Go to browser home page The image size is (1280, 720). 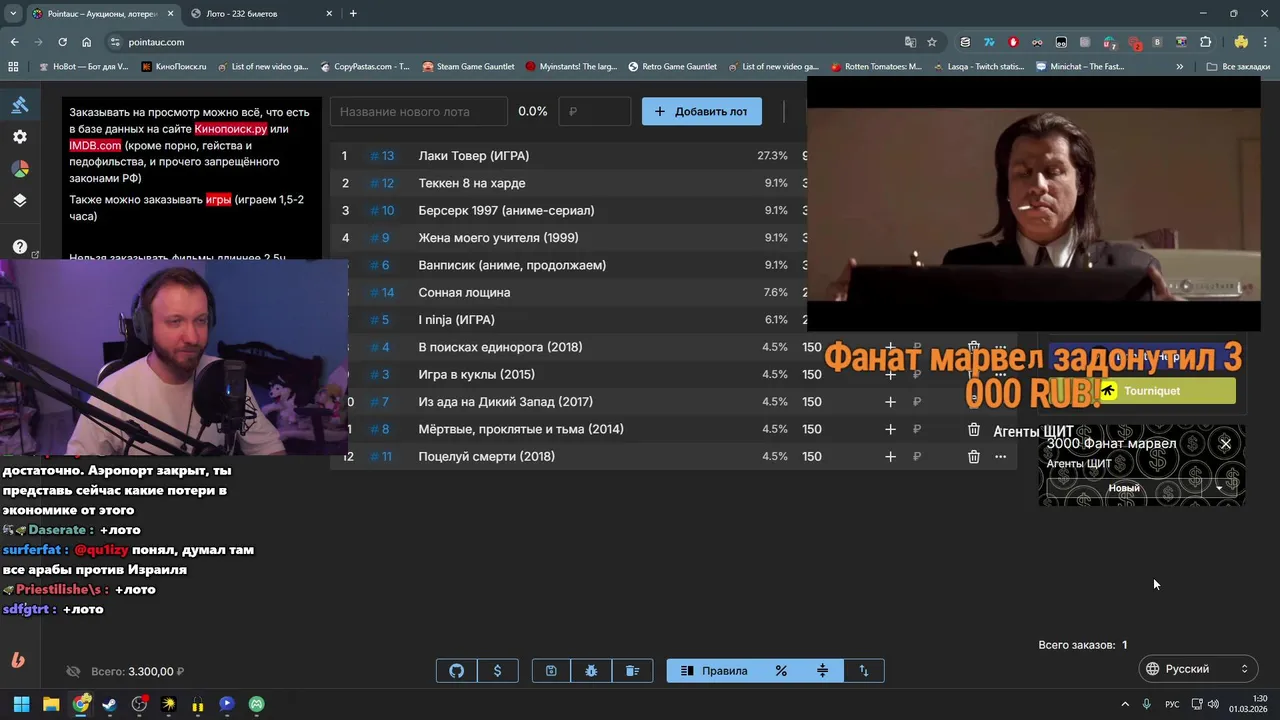pos(87,42)
